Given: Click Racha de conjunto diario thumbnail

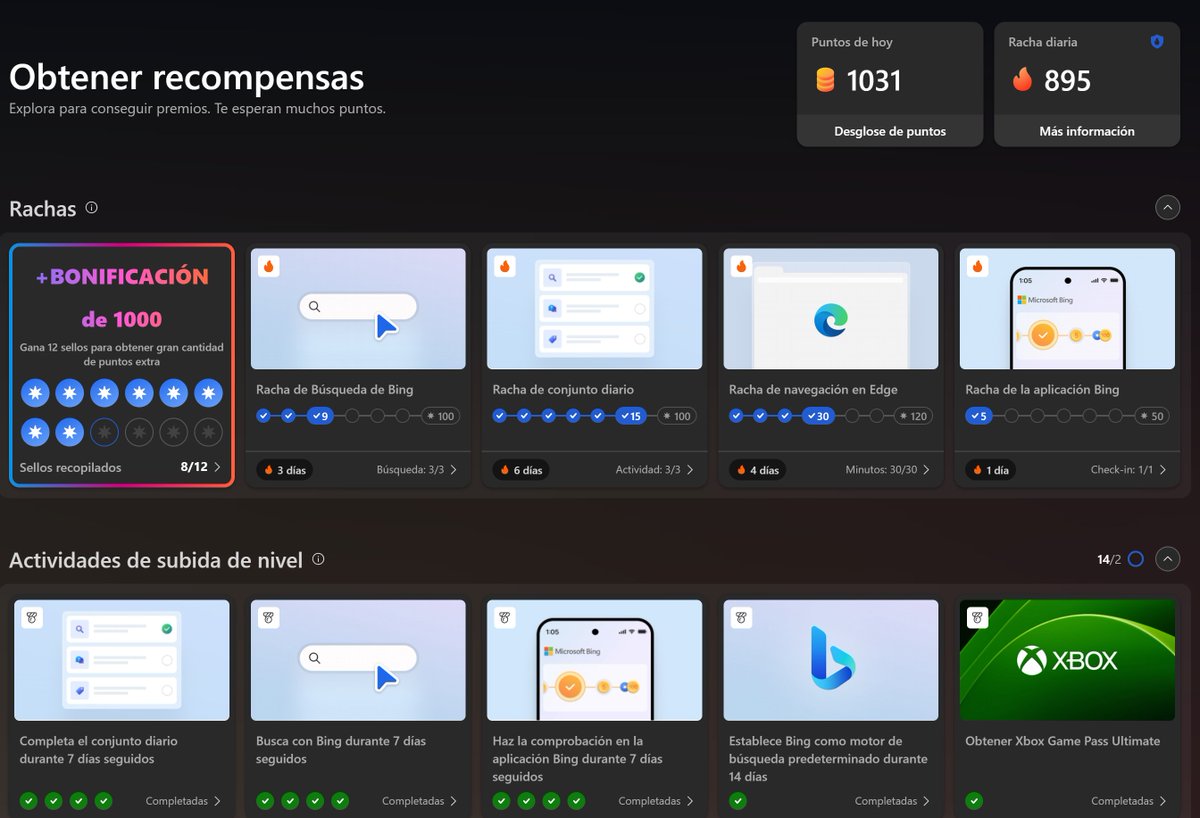Looking at the screenshot, I should (x=595, y=309).
